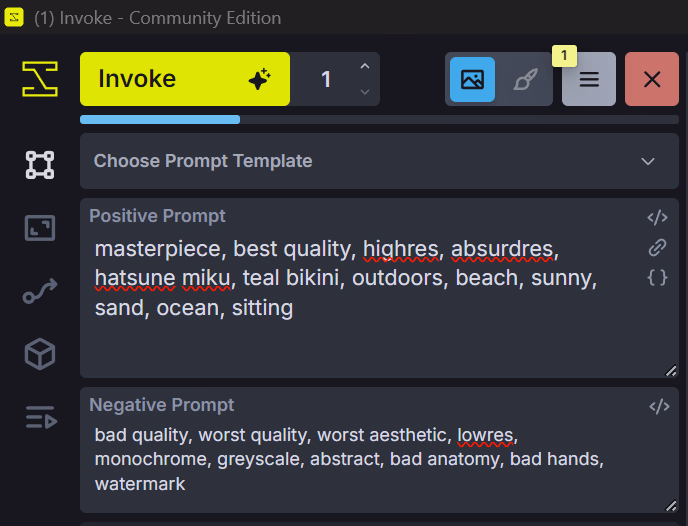Open the queue actions hamburger menu
This screenshot has height=526, width=688.
click(x=589, y=79)
